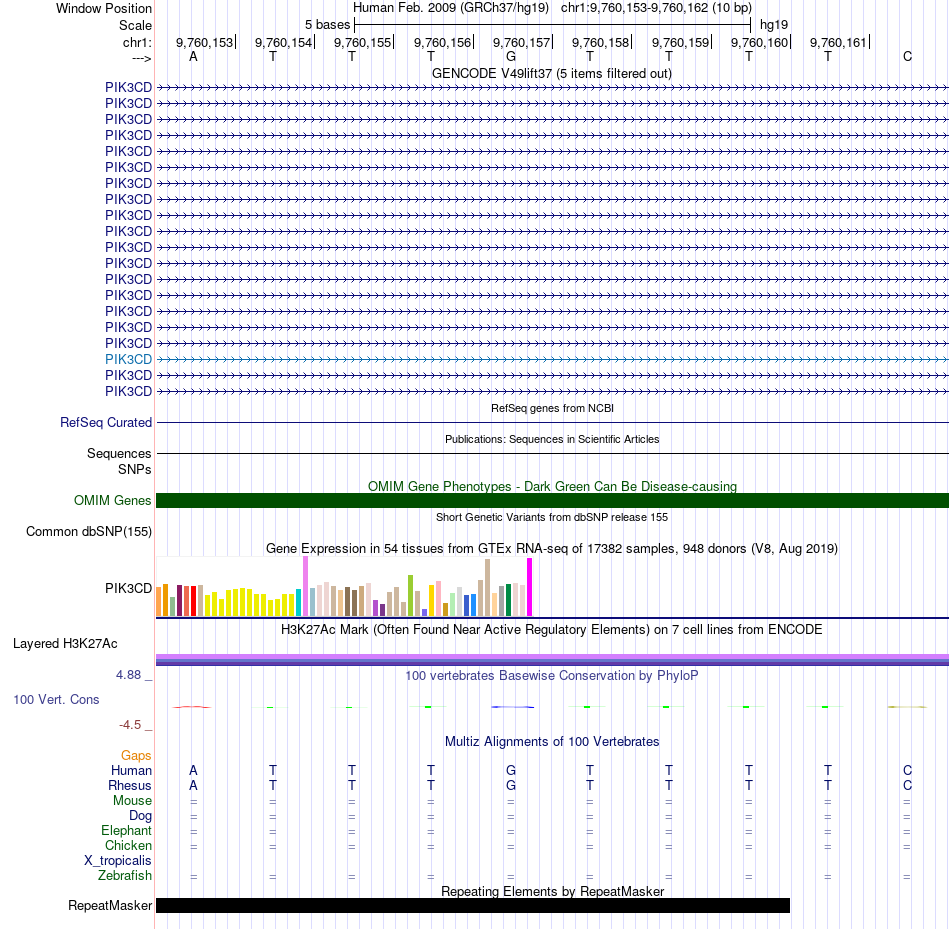The width and height of the screenshot is (950, 929).
Task: Click the PIK3CD label beside GTEx bars
Action: (128, 588)
